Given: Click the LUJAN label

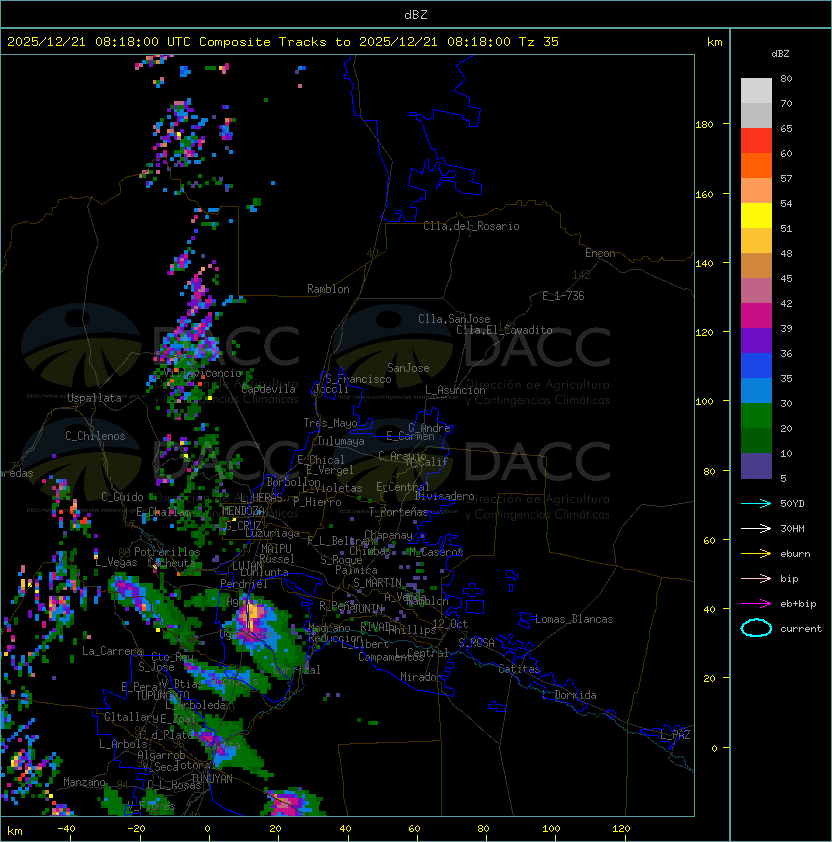Looking at the screenshot, I should (x=247, y=566).
